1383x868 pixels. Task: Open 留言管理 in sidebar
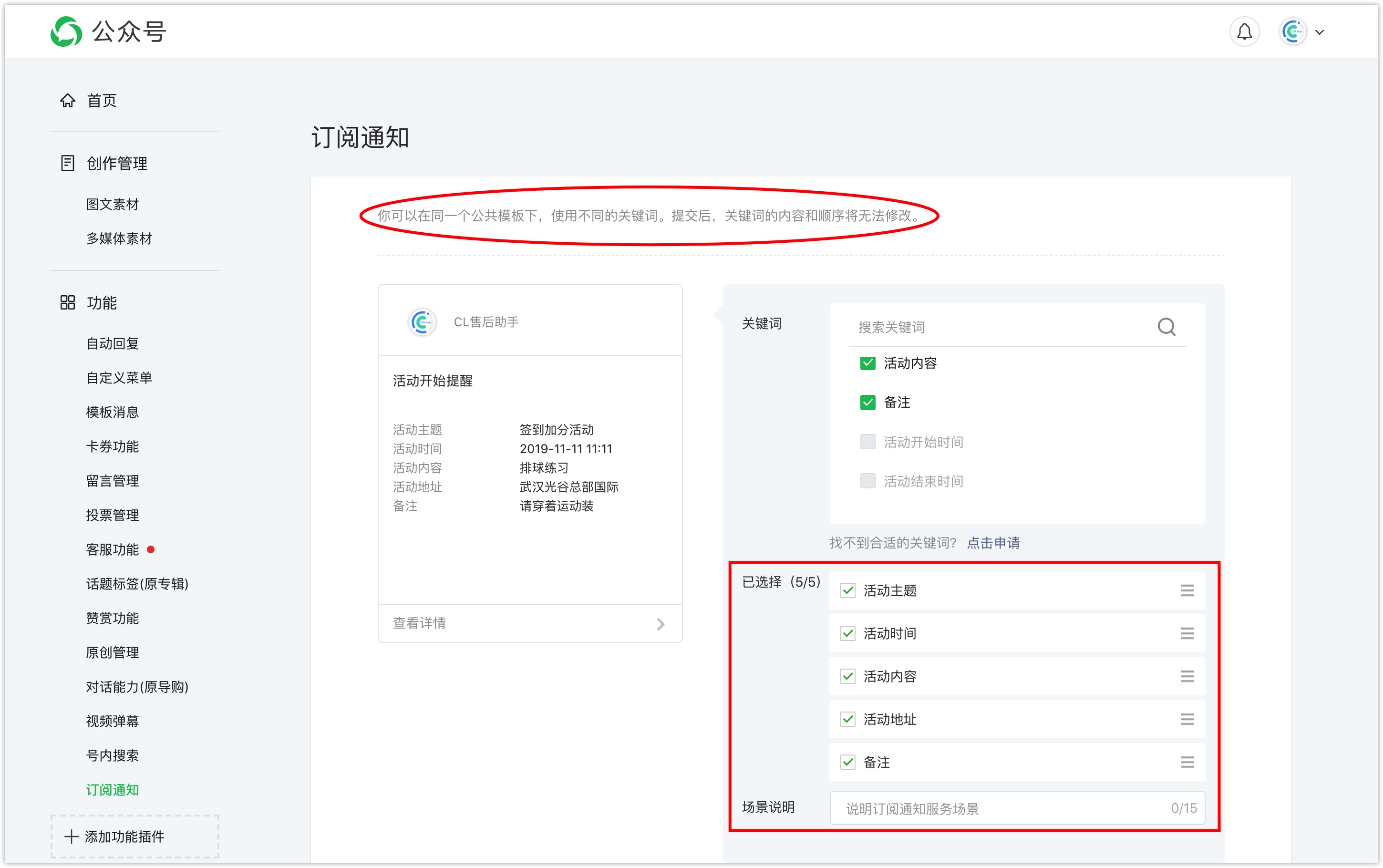pyautogui.click(x=113, y=481)
